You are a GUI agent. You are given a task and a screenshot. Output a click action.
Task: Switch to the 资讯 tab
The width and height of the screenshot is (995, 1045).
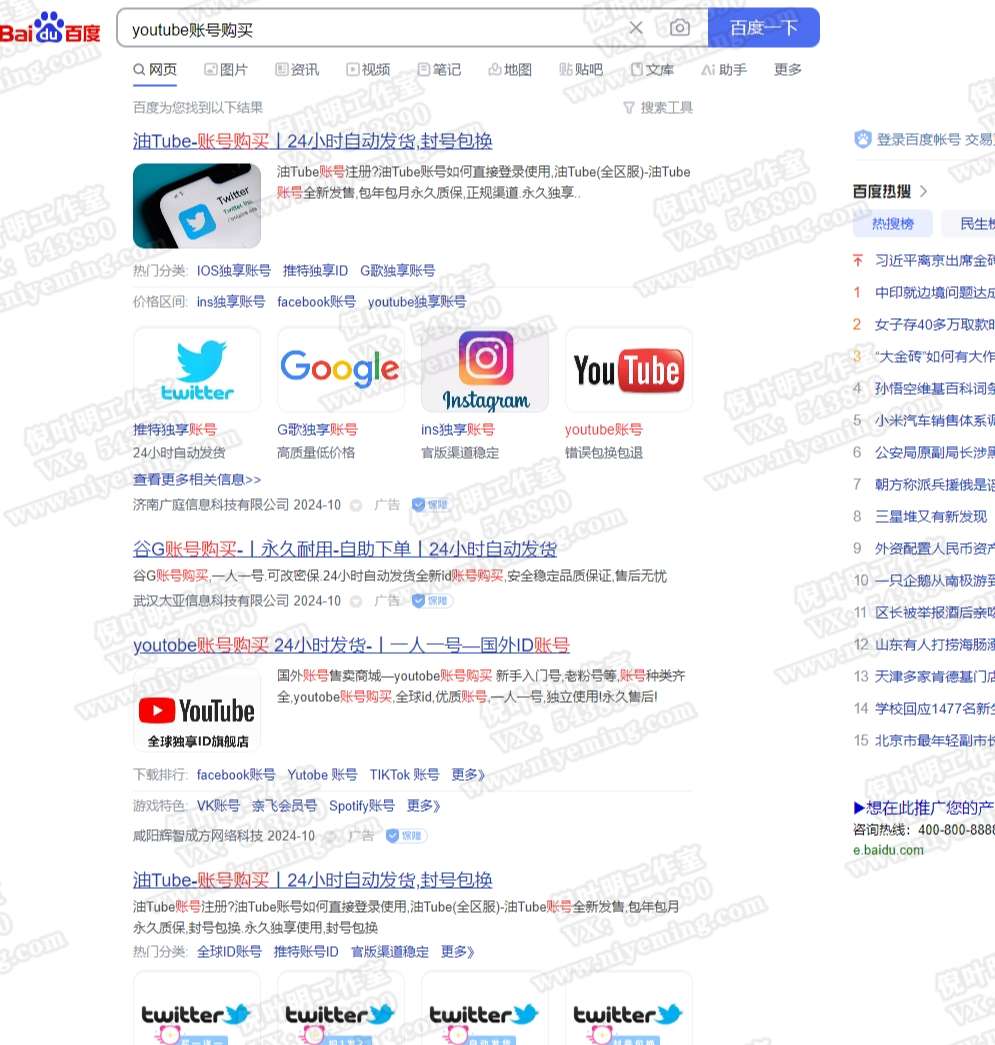tap(297, 70)
